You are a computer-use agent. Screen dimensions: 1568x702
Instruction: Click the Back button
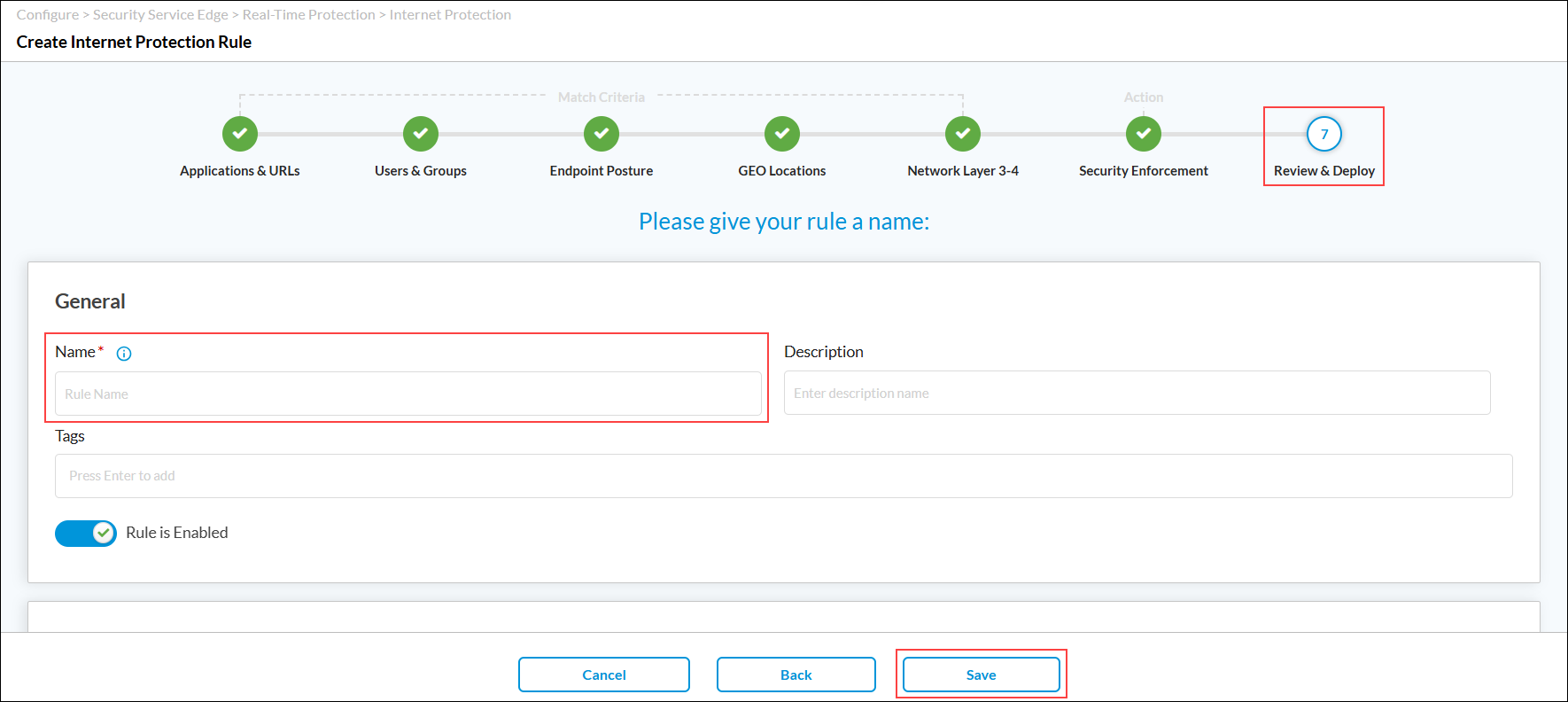click(x=796, y=675)
